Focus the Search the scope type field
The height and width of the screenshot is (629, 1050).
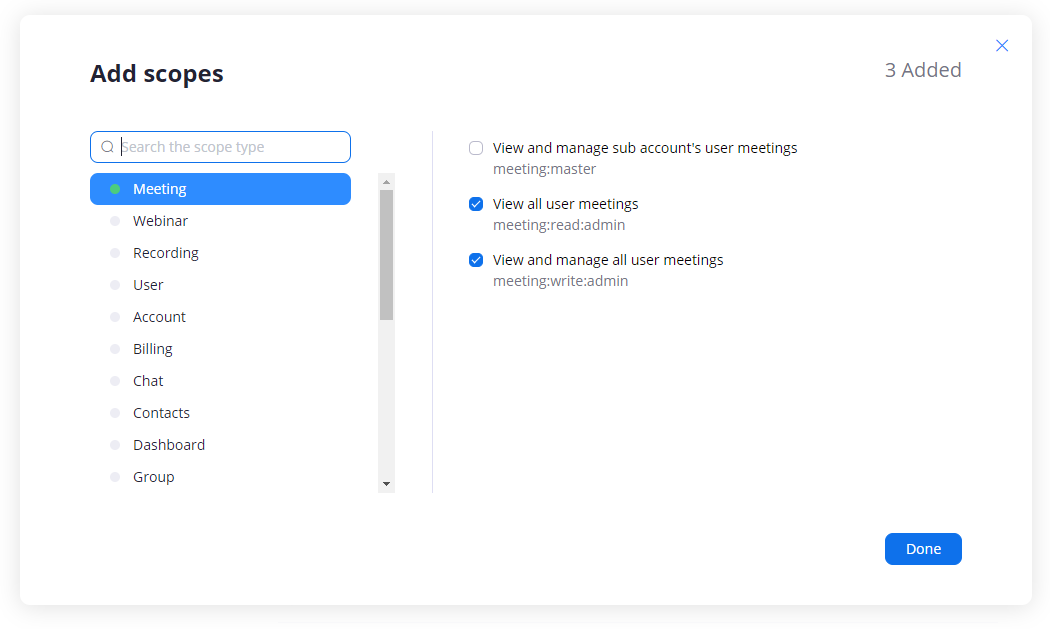tap(220, 147)
